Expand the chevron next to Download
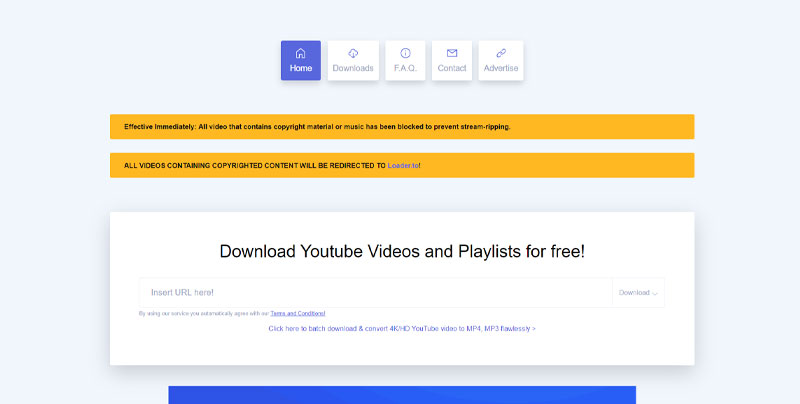Screen dimensions: 800x404 pyautogui.click(x=655, y=294)
